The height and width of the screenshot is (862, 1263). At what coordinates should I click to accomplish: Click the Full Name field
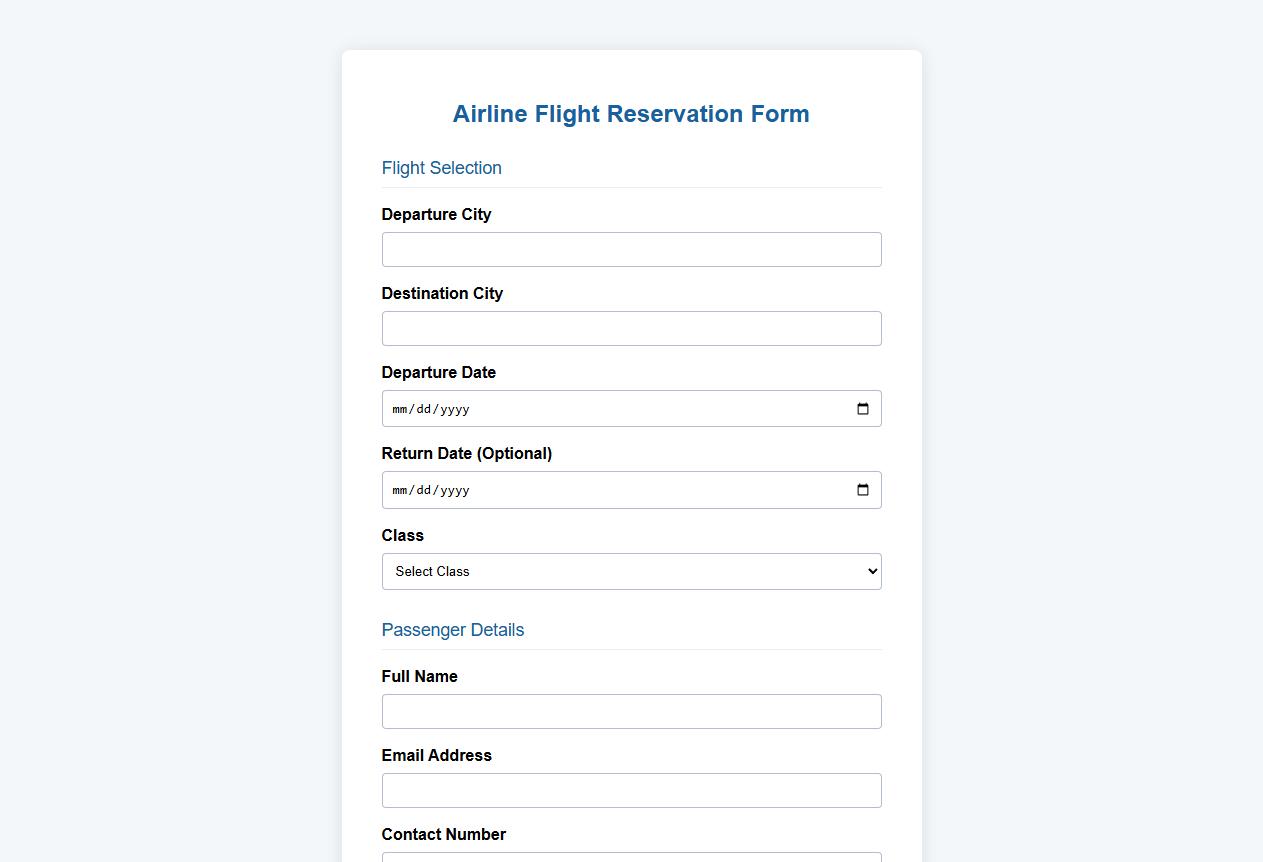coord(631,711)
